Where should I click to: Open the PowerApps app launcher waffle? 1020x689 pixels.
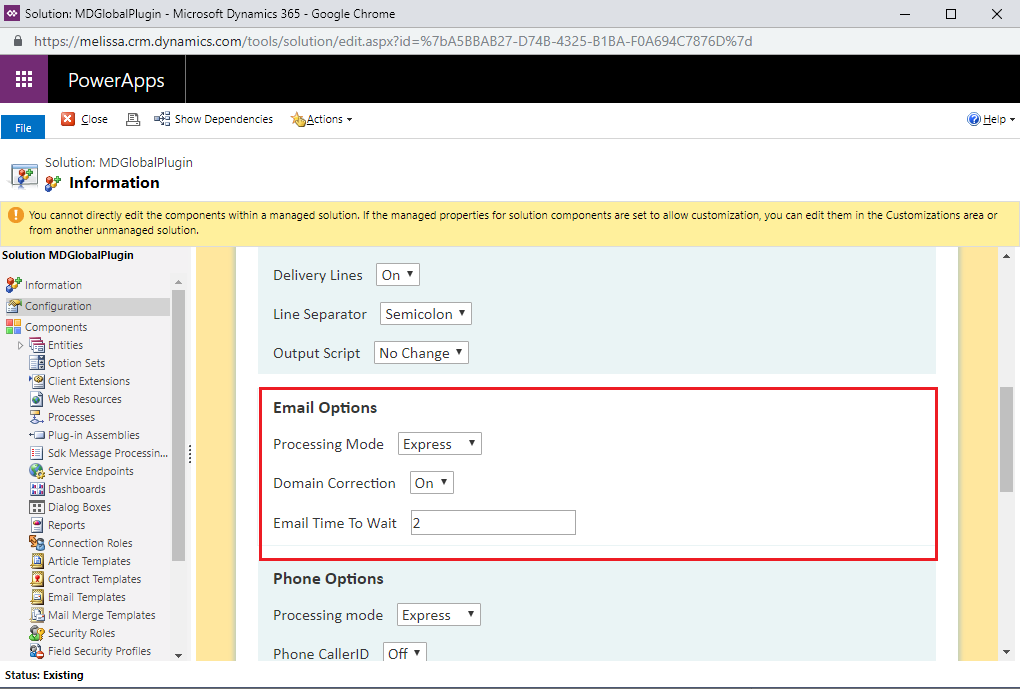pos(24,79)
